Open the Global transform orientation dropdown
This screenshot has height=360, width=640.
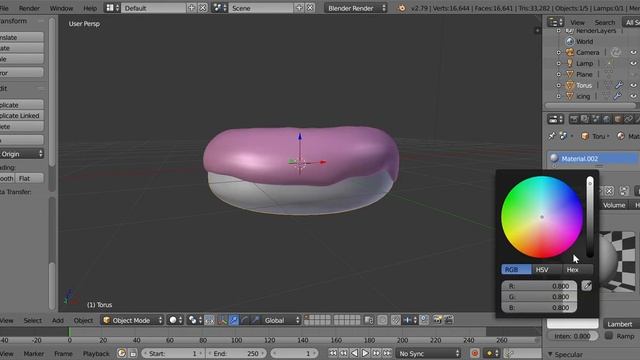[x=282, y=320]
